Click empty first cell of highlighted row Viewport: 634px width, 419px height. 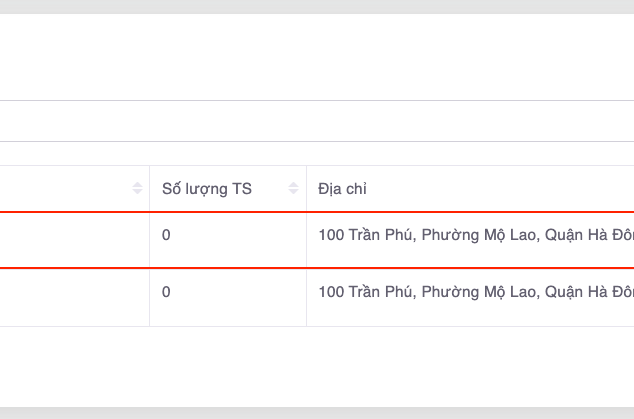(x=70, y=240)
